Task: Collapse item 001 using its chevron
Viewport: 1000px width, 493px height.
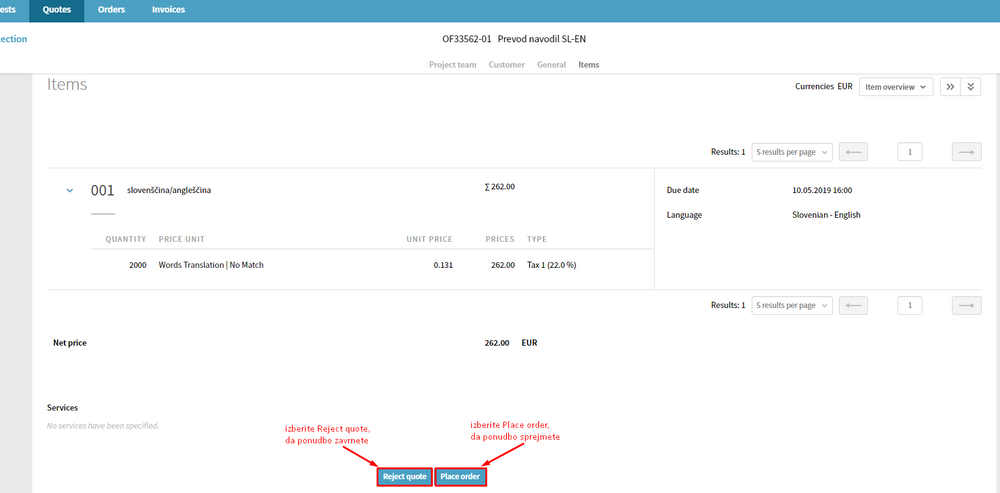Action: [69, 190]
